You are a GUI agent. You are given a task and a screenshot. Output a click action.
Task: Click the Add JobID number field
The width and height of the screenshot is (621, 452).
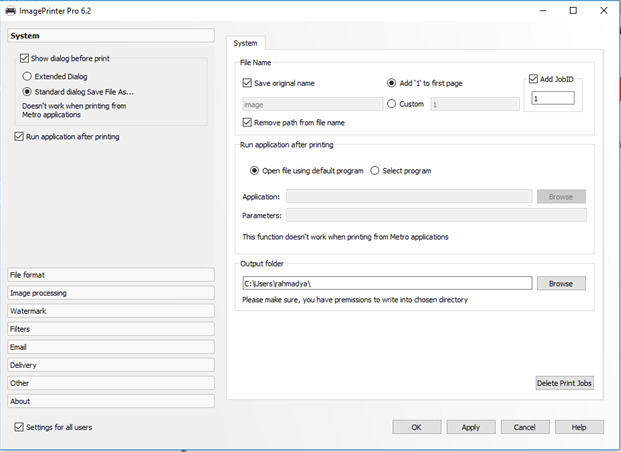click(553, 98)
